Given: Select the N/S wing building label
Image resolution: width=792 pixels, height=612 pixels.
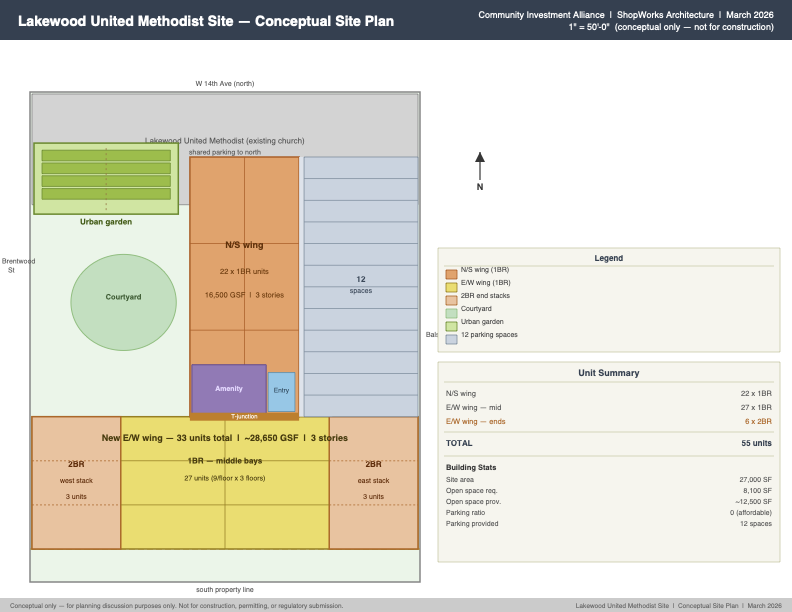Looking at the screenshot, I should coord(244,245).
